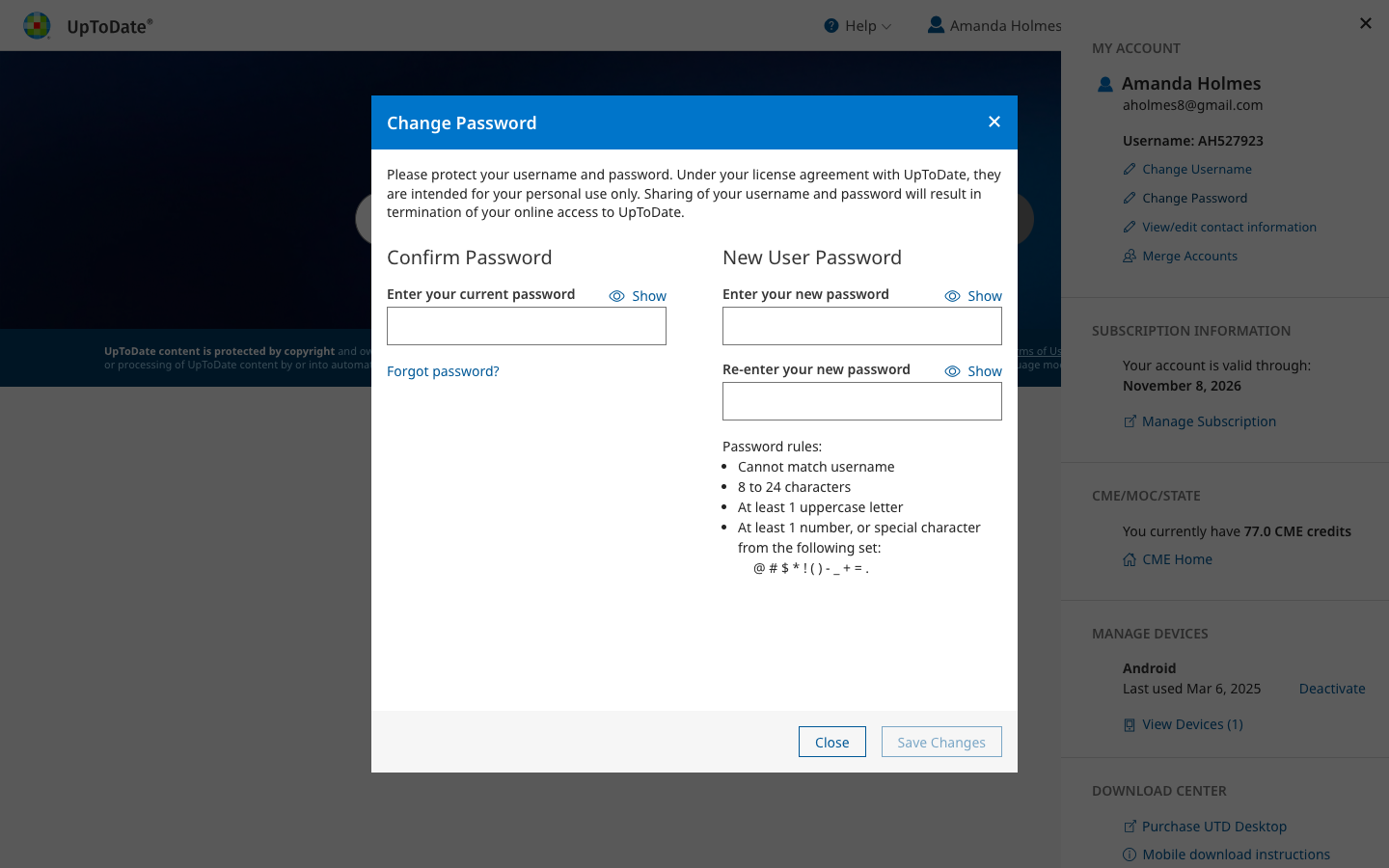Click the Last used Mar 6, 2025 text
The width and height of the screenshot is (1389, 868).
coord(1191,689)
